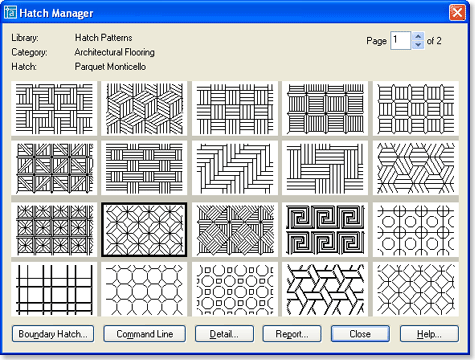This screenshot has width=475, height=360.
Task: Select third parquet hatch in top row
Action: (x=235, y=108)
